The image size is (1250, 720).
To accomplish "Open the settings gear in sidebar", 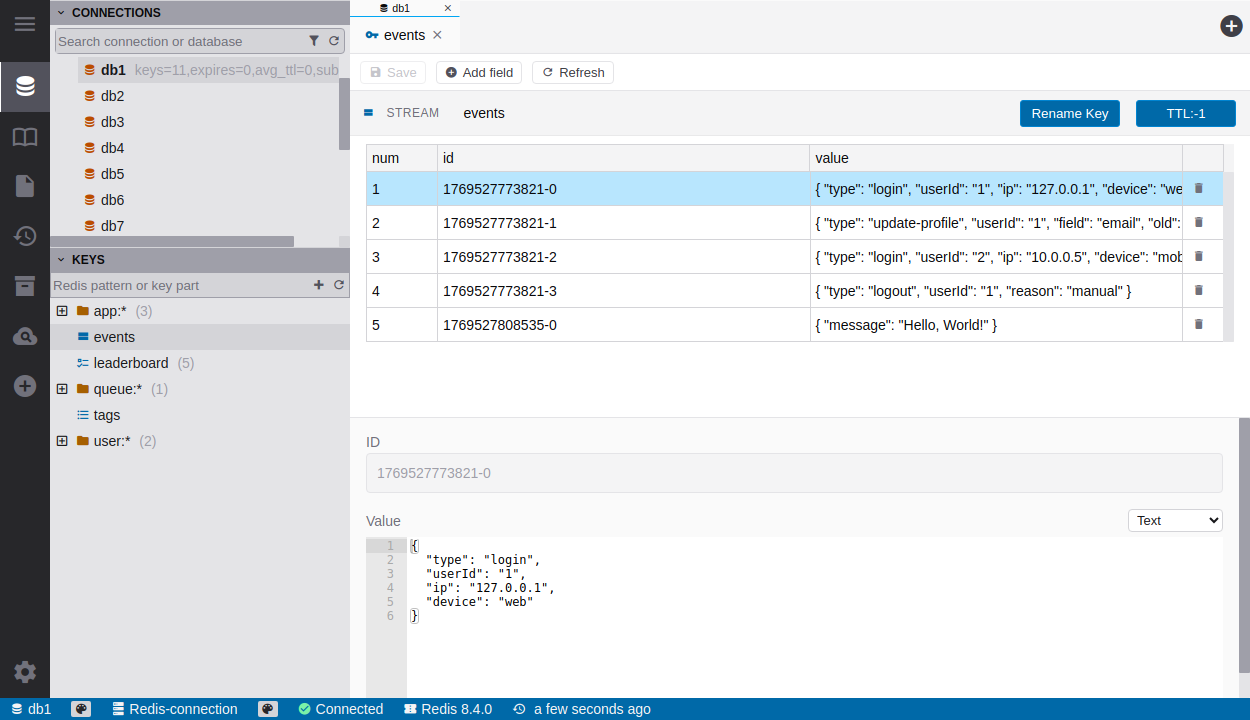I will [25, 672].
